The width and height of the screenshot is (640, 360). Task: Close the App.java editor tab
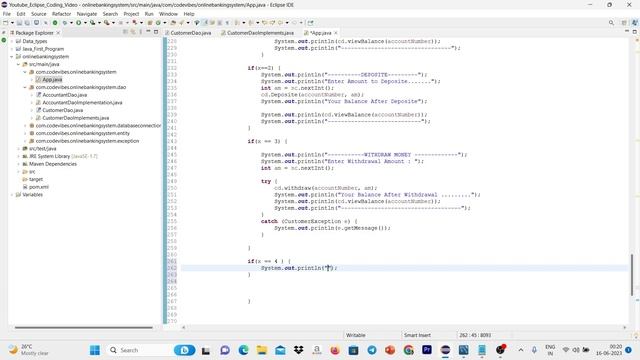tap(336, 33)
